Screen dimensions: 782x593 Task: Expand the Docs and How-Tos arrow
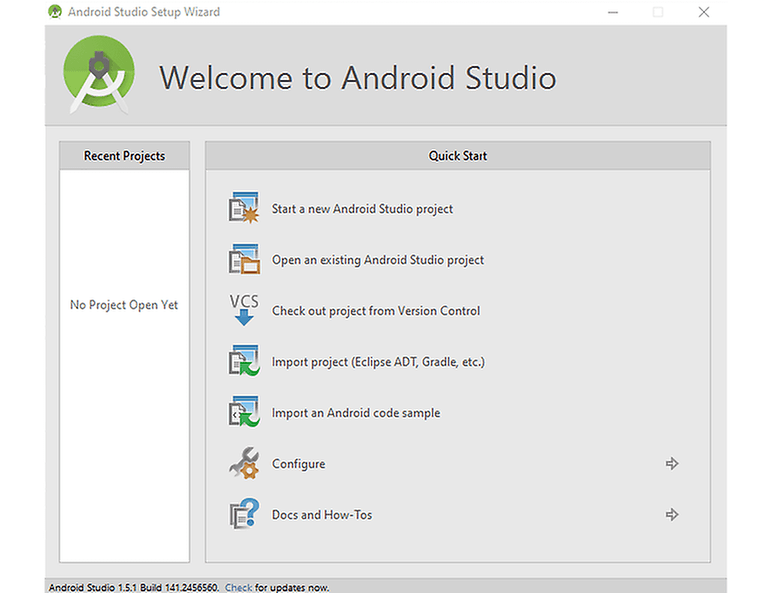coord(672,514)
